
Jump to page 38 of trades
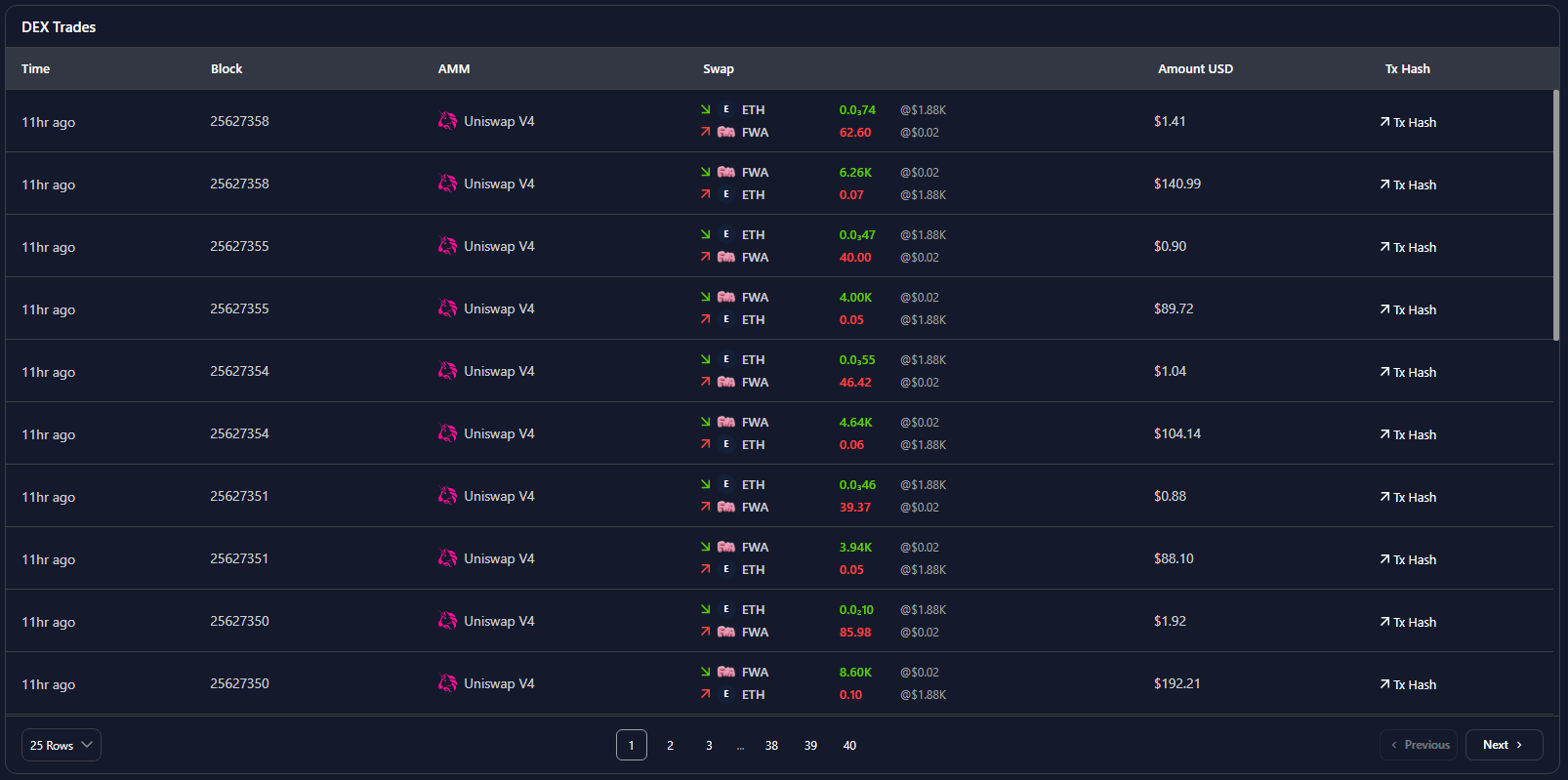(x=772, y=745)
